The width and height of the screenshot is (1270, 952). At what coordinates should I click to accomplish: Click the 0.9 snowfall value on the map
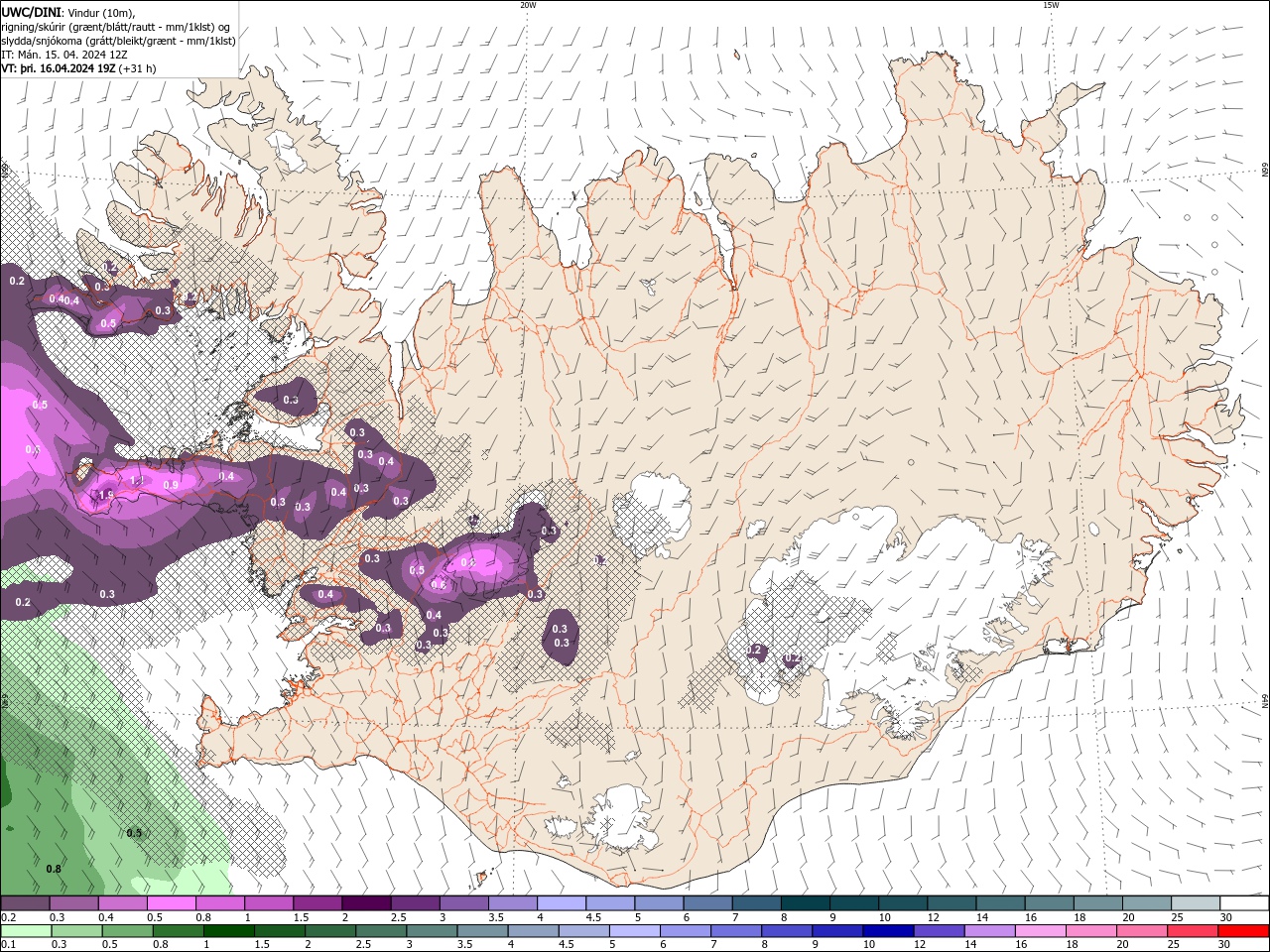point(171,485)
